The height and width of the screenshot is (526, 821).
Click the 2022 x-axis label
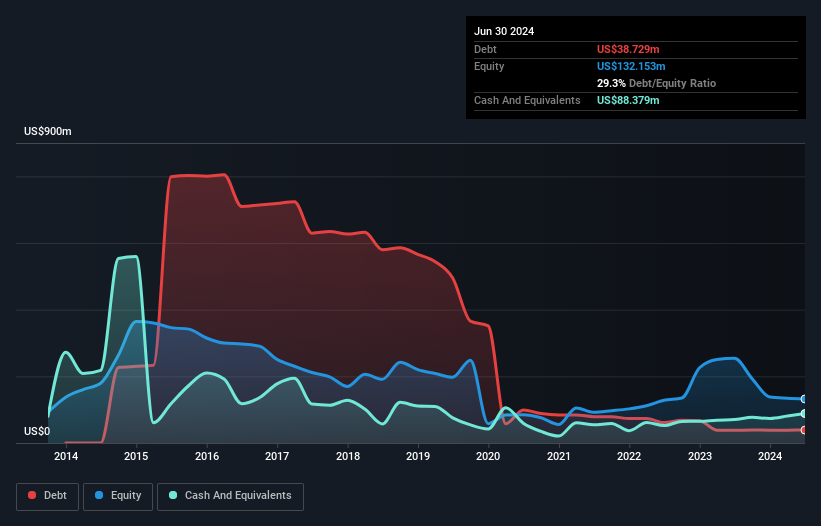pos(629,456)
